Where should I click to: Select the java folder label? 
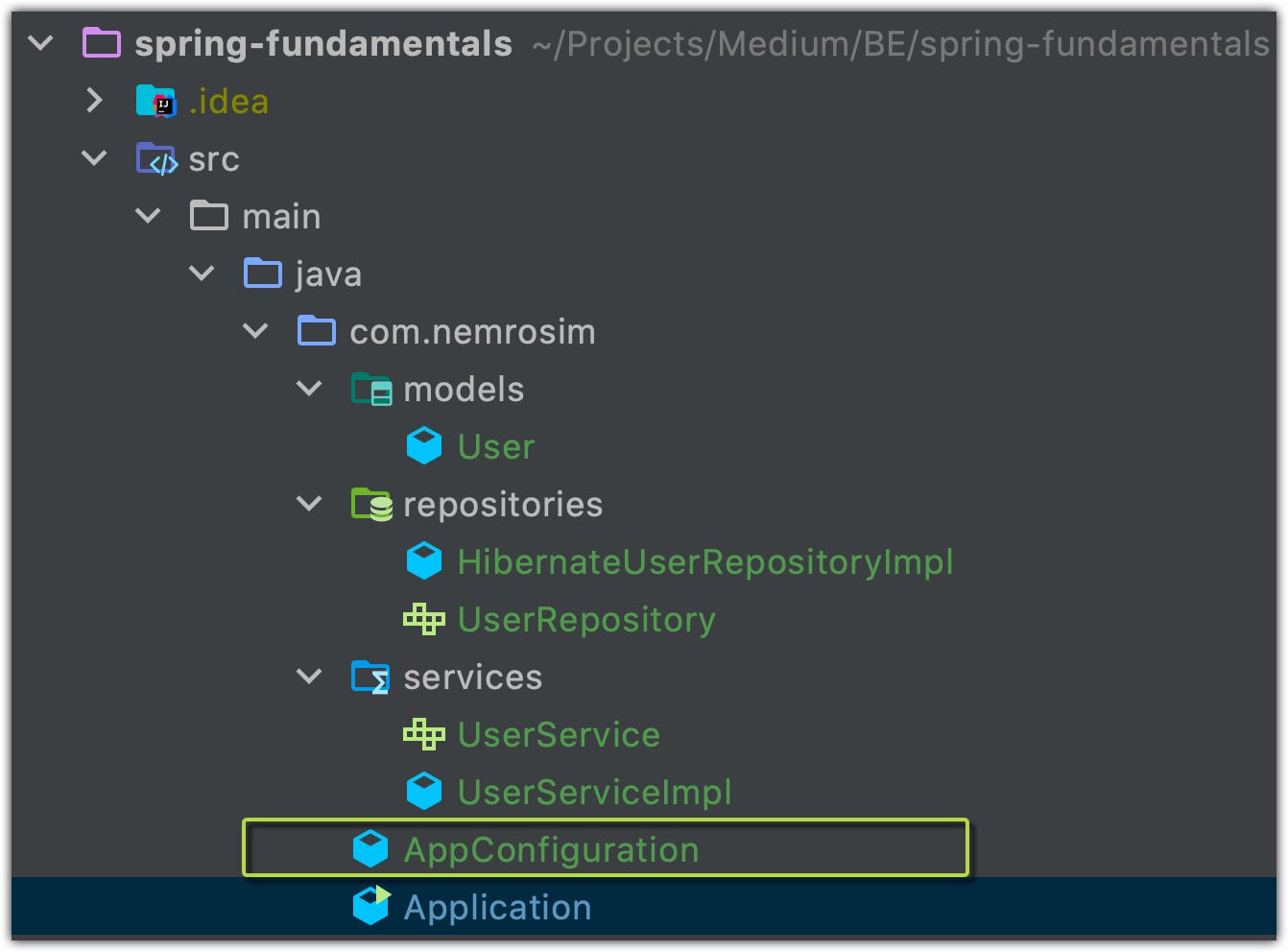coord(328,274)
